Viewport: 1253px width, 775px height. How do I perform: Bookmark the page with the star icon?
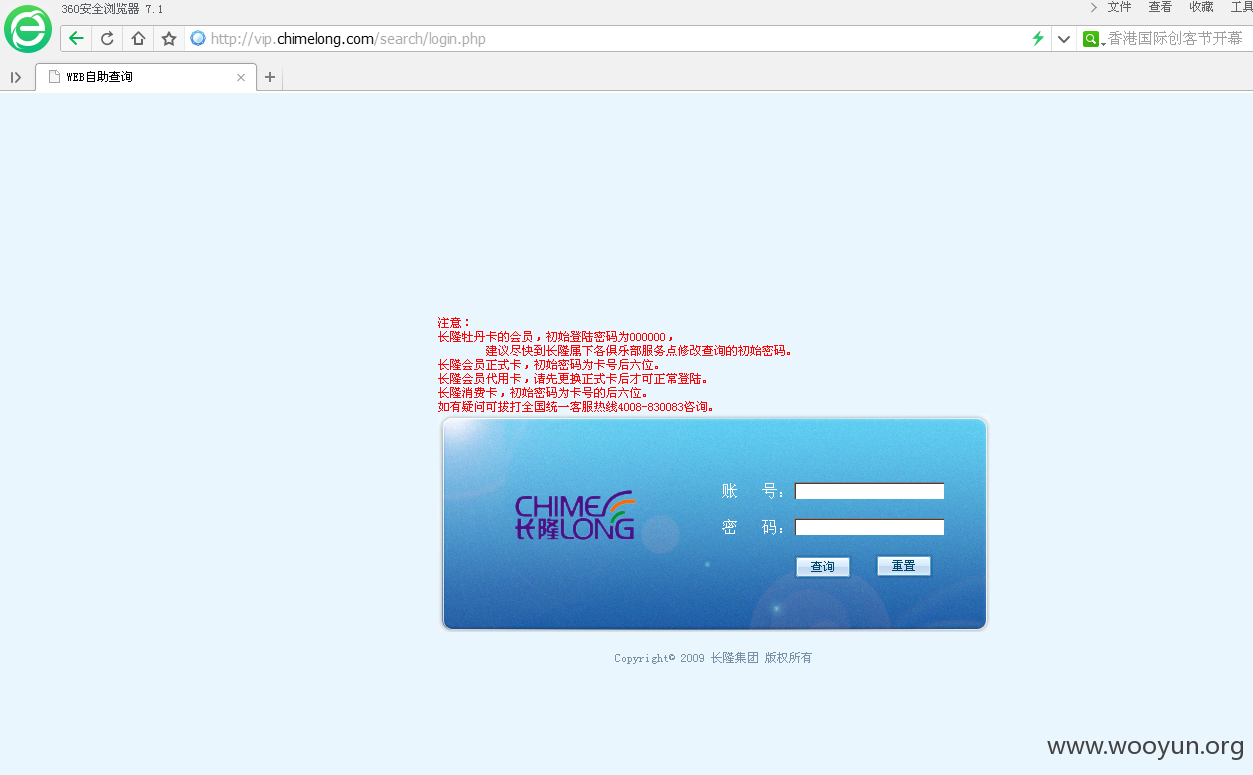(x=169, y=39)
